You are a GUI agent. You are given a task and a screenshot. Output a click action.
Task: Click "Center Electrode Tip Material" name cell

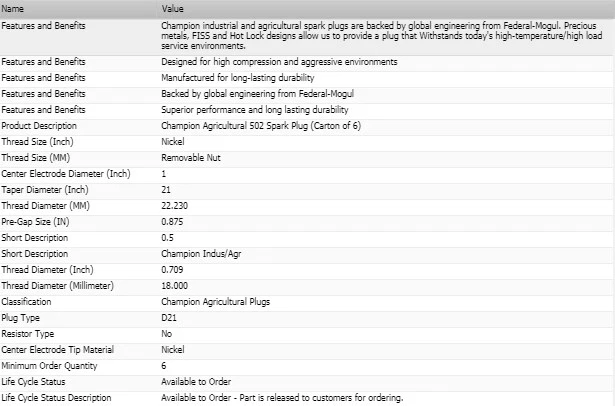pyautogui.click(x=57, y=350)
